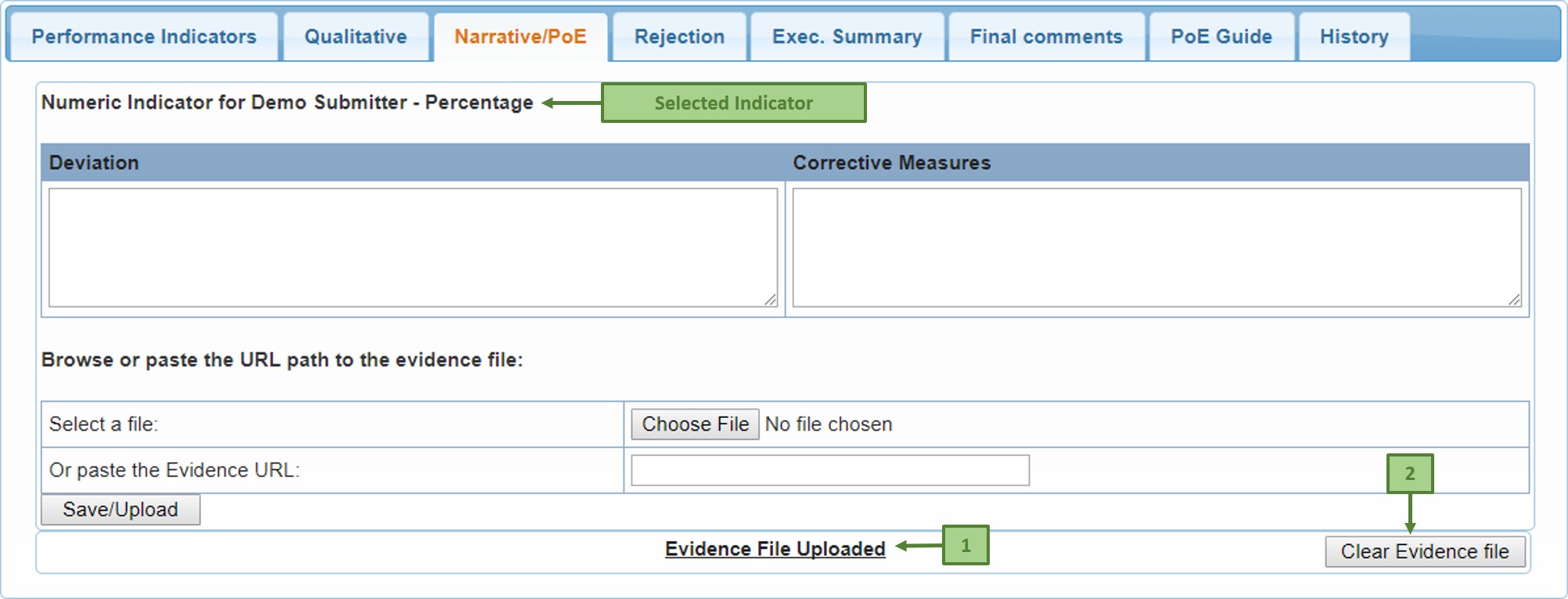The width and height of the screenshot is (1568, 599).
Task: Click the green callout marker numbered 1
Action: pyautogui.click(x=966, y=545)
